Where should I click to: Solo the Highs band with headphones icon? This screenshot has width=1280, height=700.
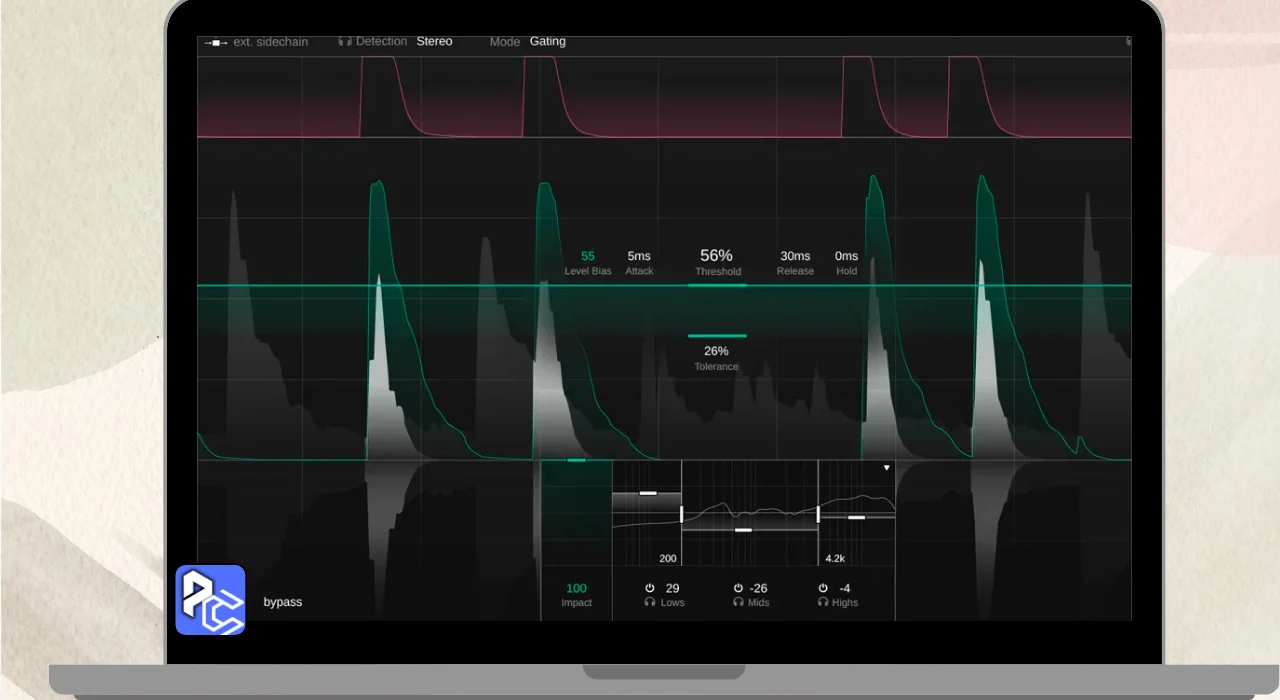pos(823,603)
